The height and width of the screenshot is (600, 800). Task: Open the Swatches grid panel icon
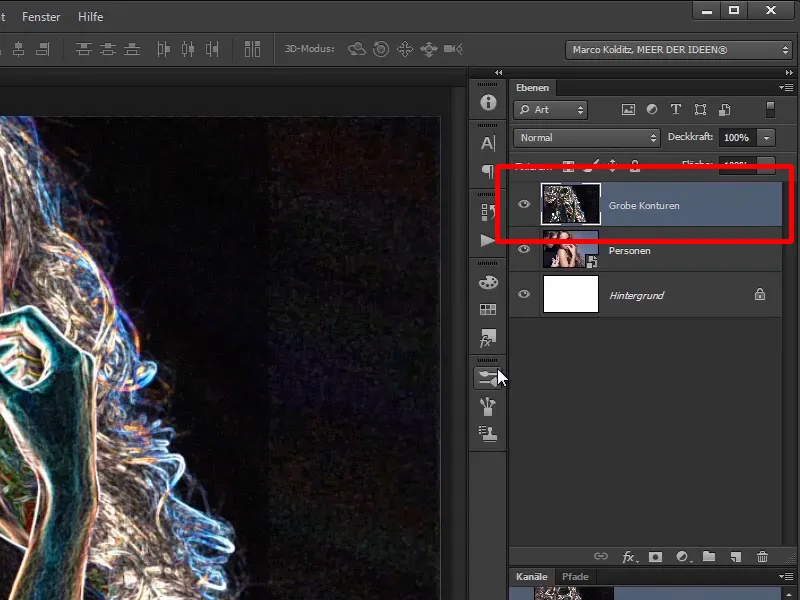pos(488,309)
